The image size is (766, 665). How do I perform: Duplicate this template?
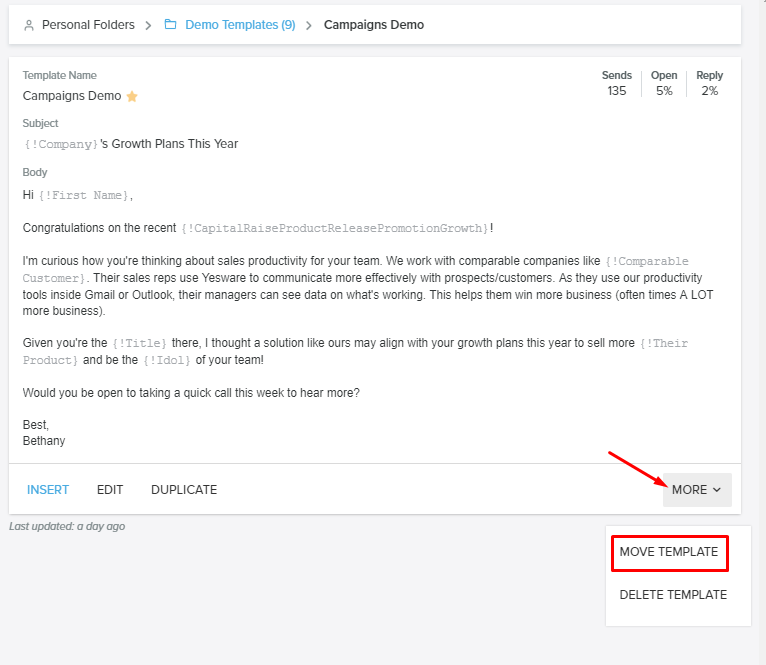point(184,490)
